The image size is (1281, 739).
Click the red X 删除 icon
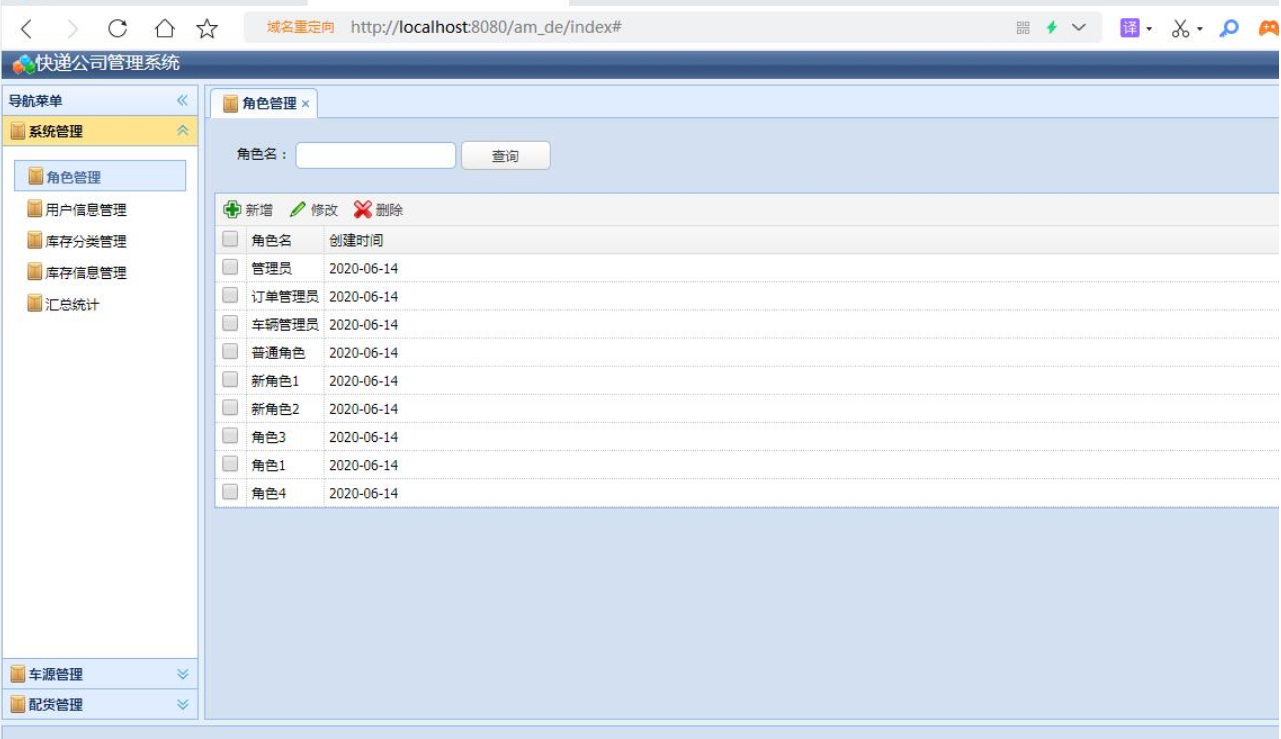click(x=363, y=209)
